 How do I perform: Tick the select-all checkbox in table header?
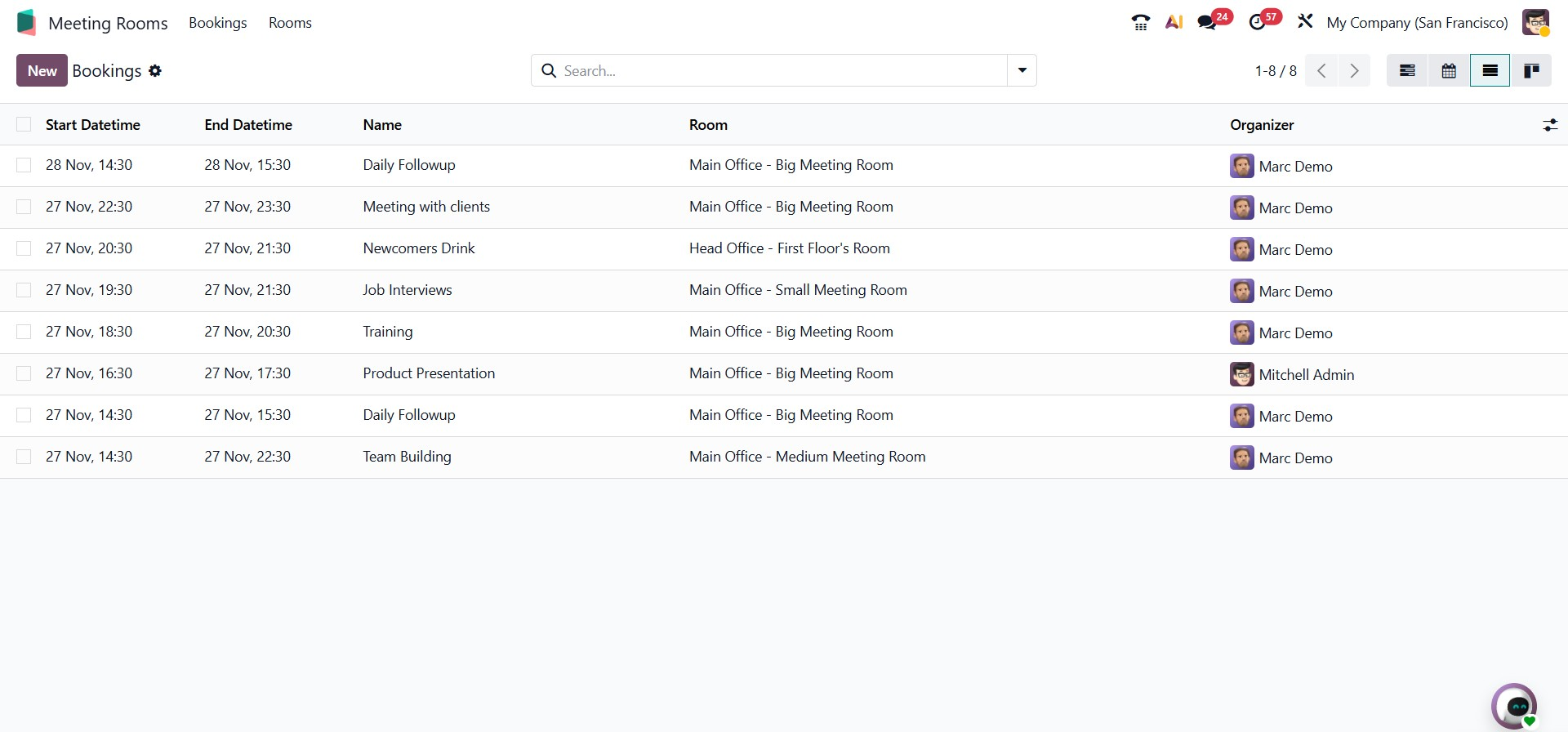pyautogui.click(x=24, y=124)
